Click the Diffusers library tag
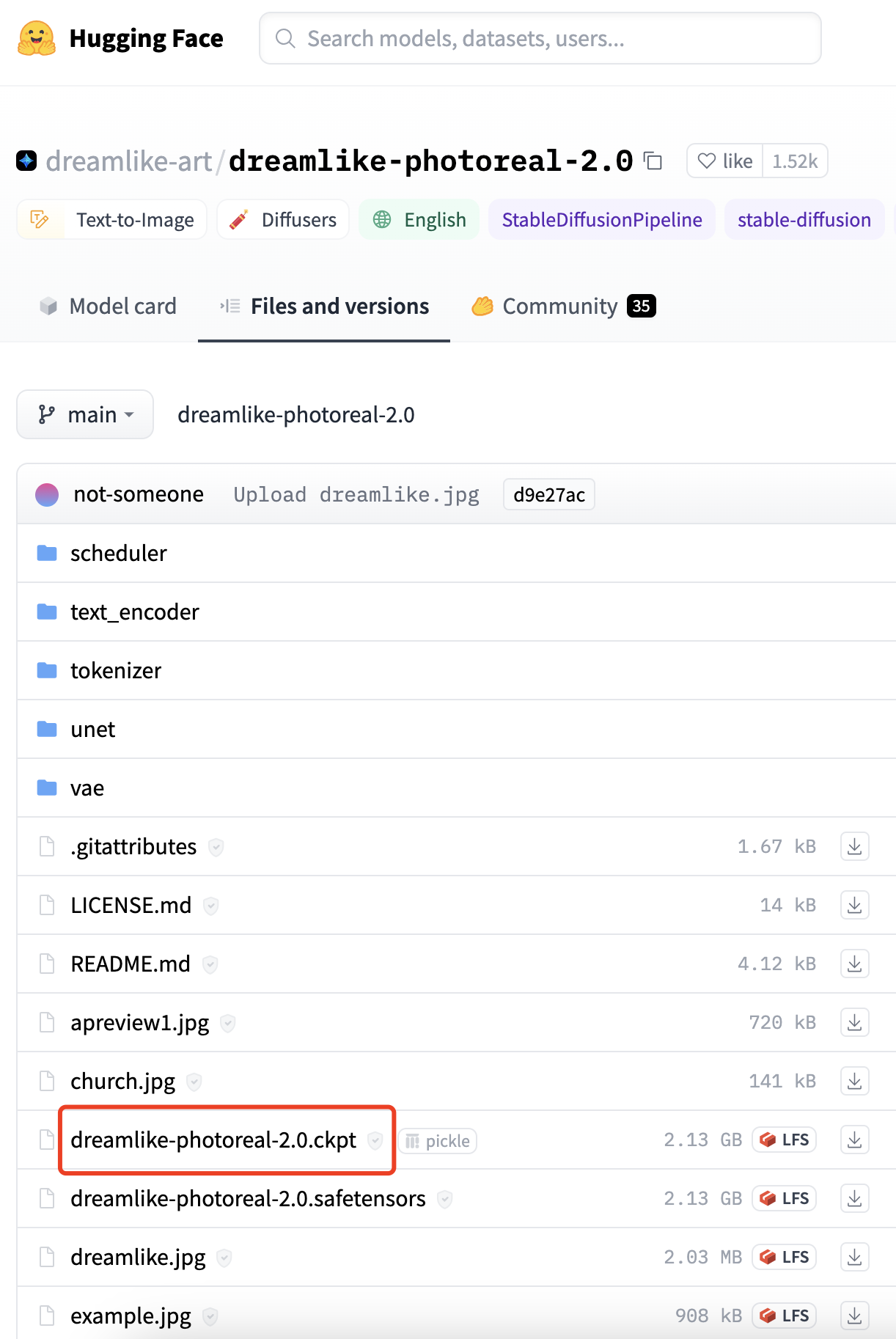896x1339 pixels. tap(283, 219)
